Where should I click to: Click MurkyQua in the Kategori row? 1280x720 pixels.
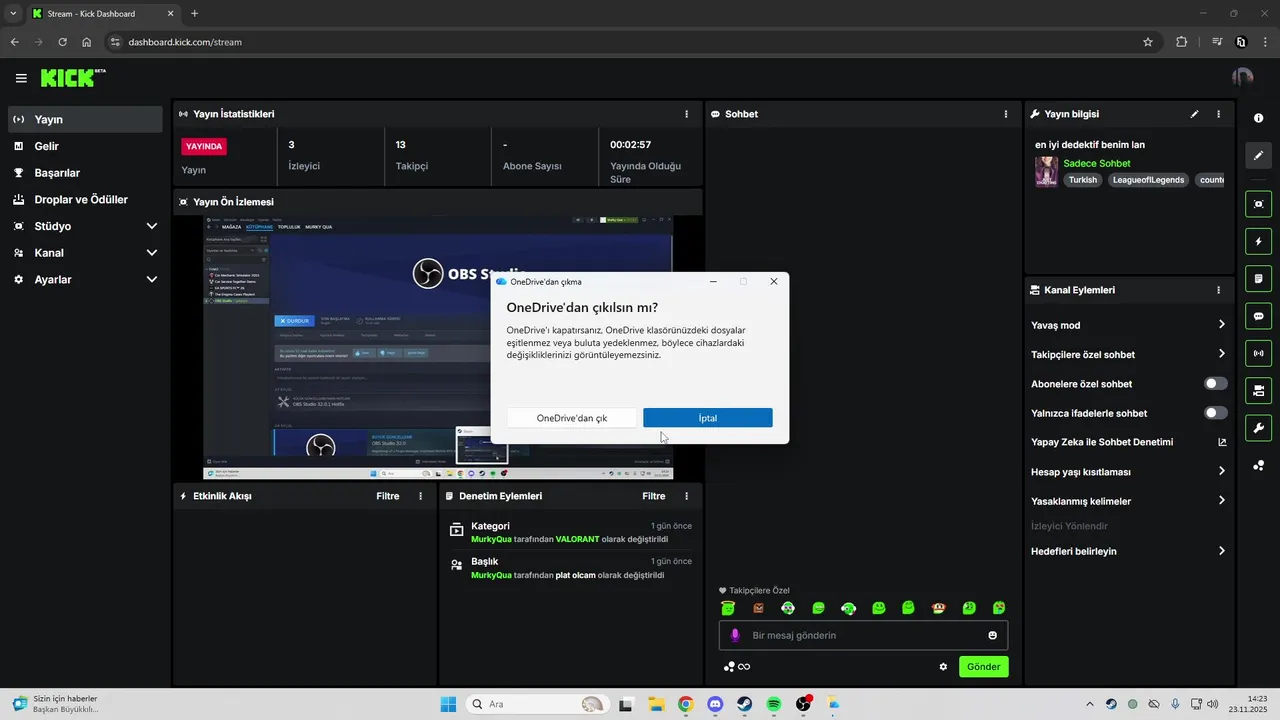tap(491, 539)
